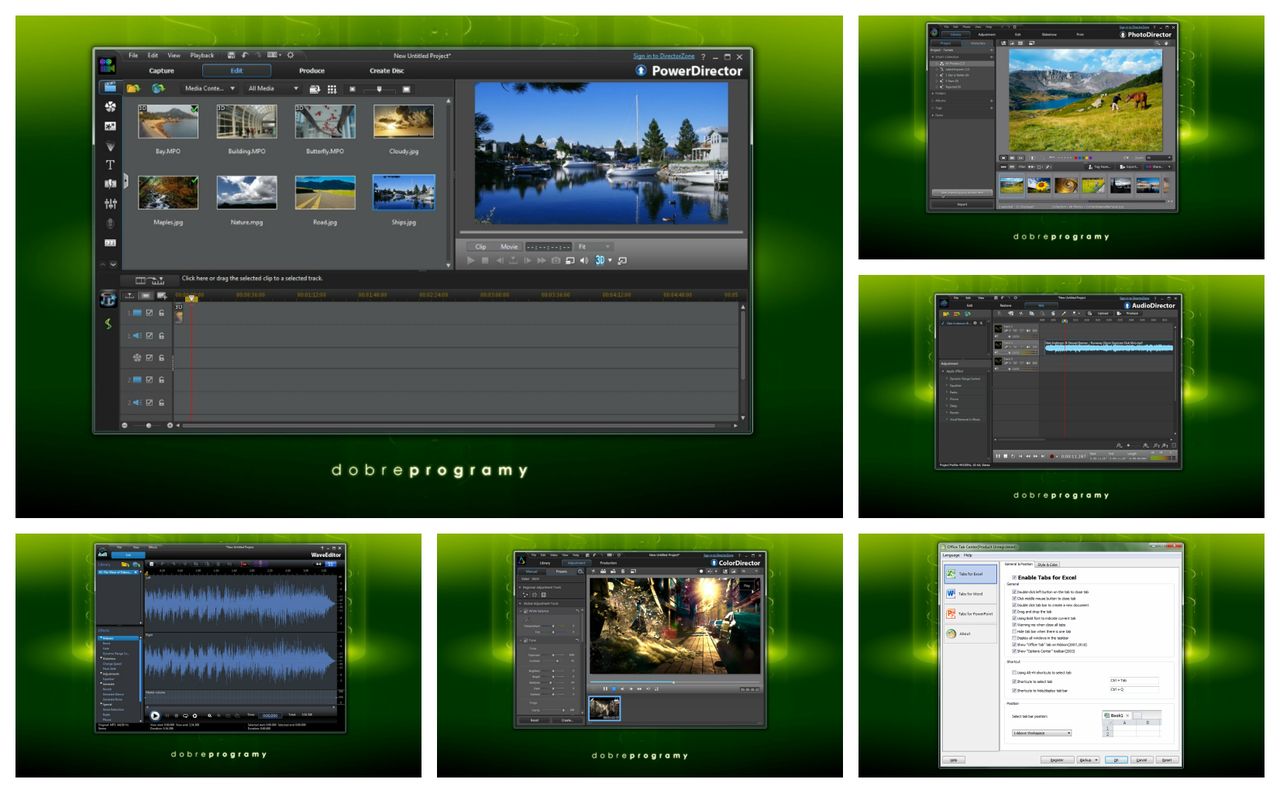Open the Transition Room icon
Screen dimensions: 1280x793
[x=110, y=184]
